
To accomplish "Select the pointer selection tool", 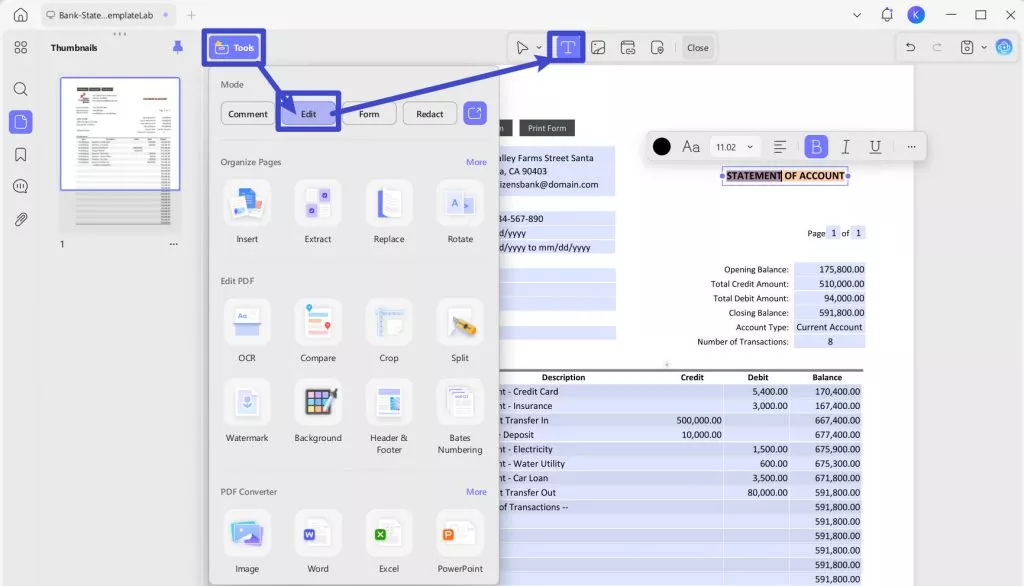I will pos(522,48).
